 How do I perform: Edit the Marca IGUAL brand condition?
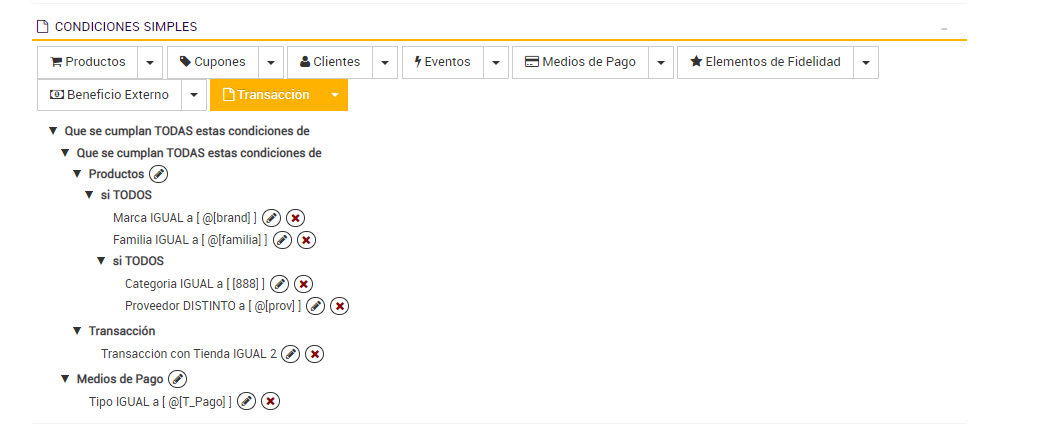[x=271, y=218]
